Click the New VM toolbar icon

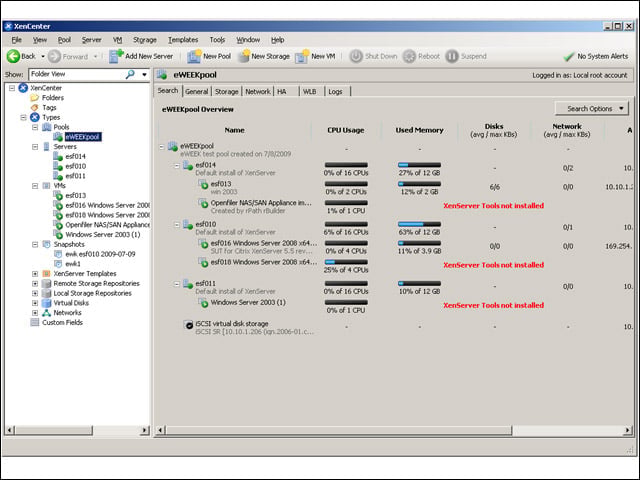(x=302, y=56)
